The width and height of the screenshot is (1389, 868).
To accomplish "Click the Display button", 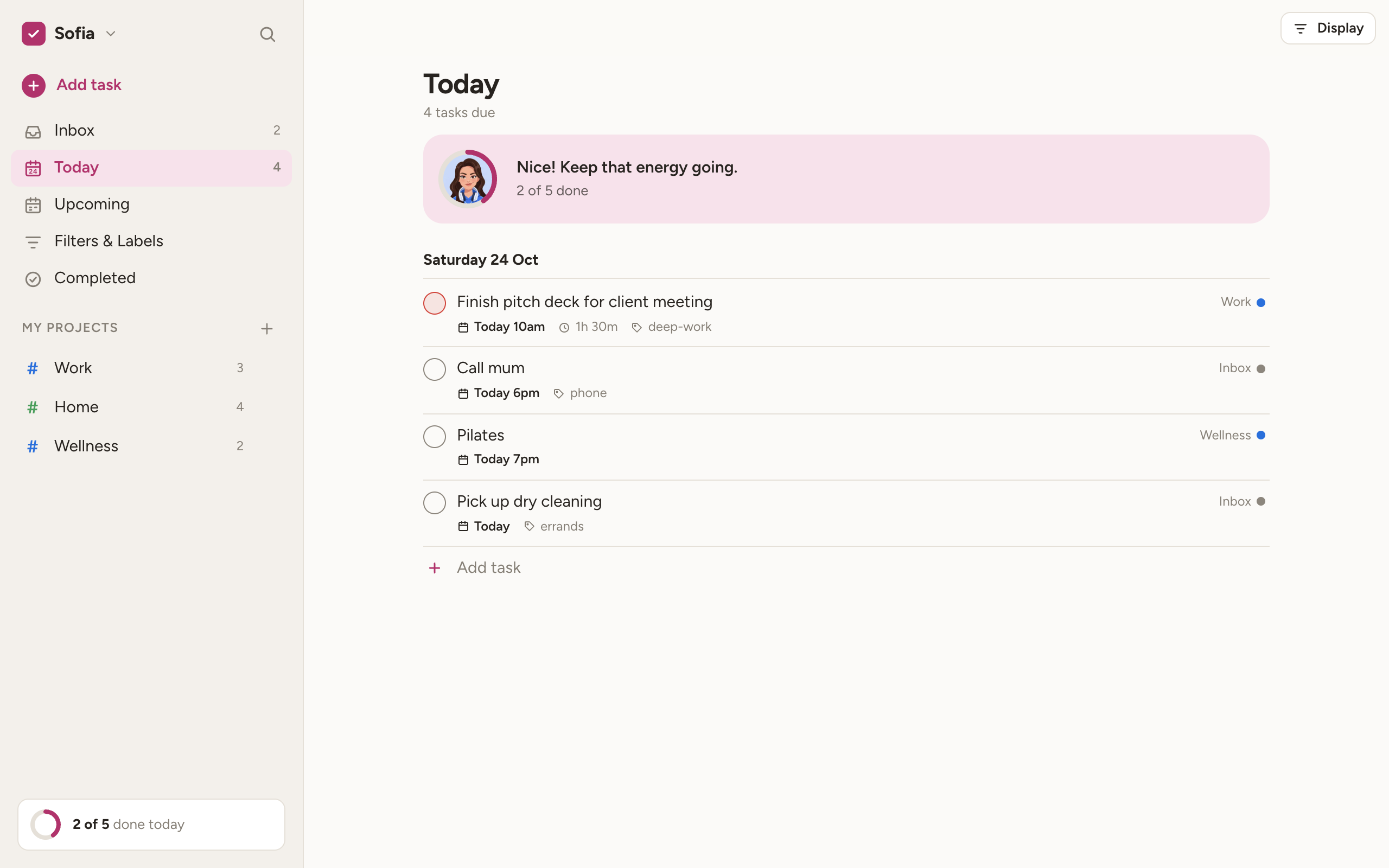I will (1328, 28).
